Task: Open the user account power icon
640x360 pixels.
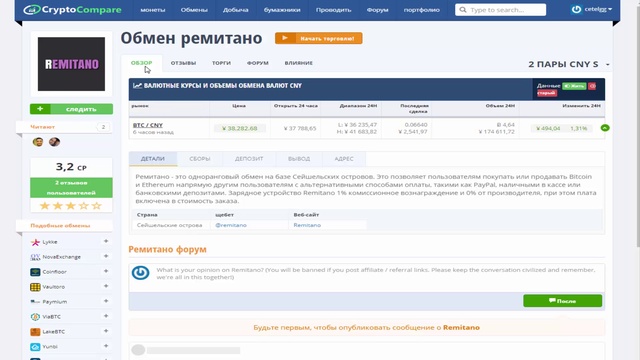Action: tap(576, 9)
